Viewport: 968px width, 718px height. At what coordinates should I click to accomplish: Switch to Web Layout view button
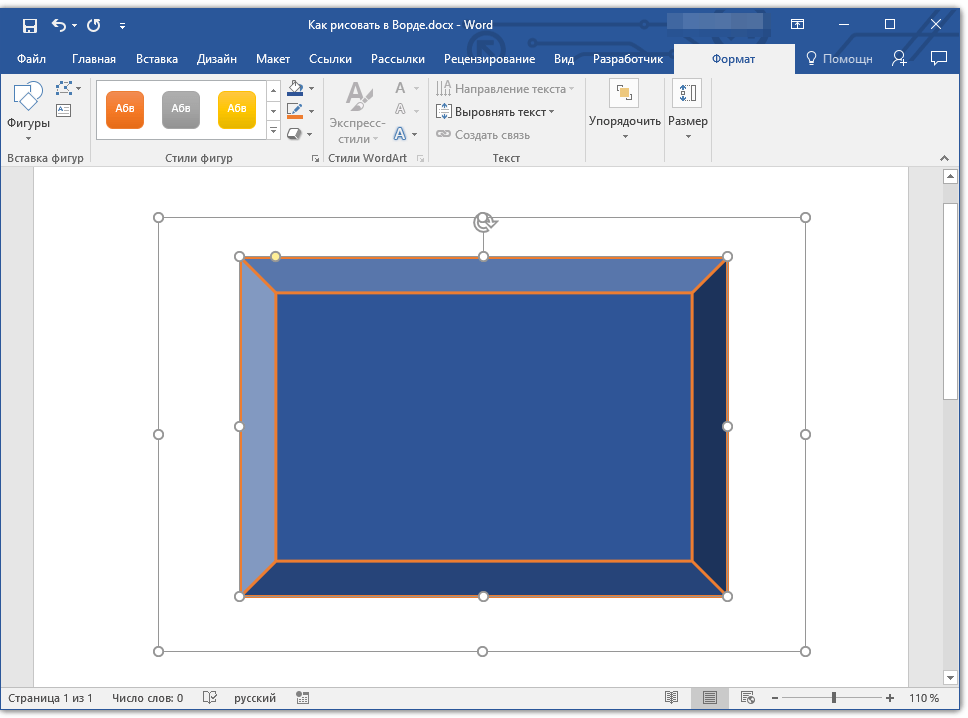(746, 698)
